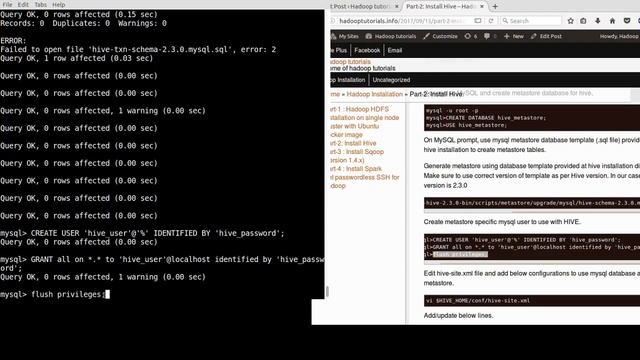Switch to the Part-2: Install Hive tab
Image resolution: width=640 pixels, height=360 pixels.
441,7
